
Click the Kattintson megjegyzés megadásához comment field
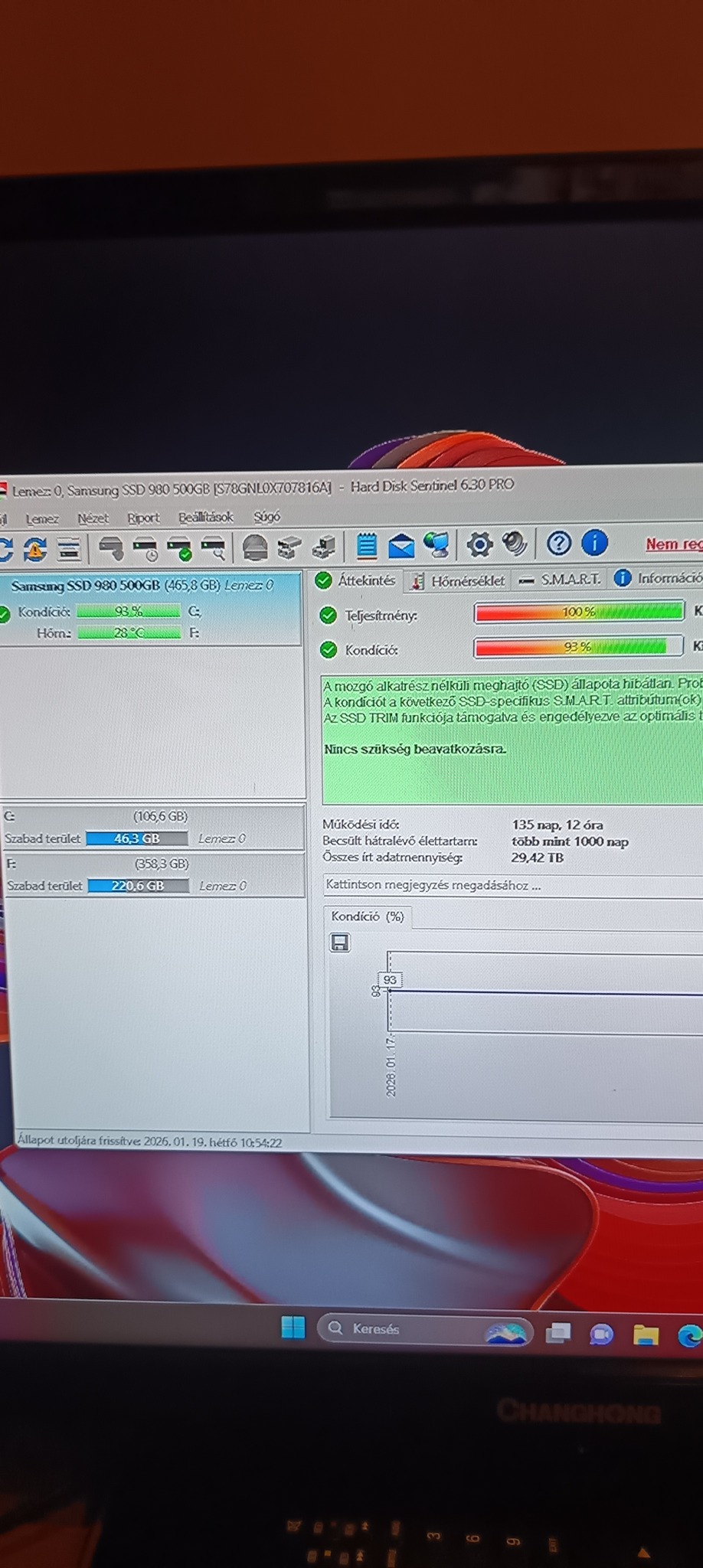tap(512, 885)
